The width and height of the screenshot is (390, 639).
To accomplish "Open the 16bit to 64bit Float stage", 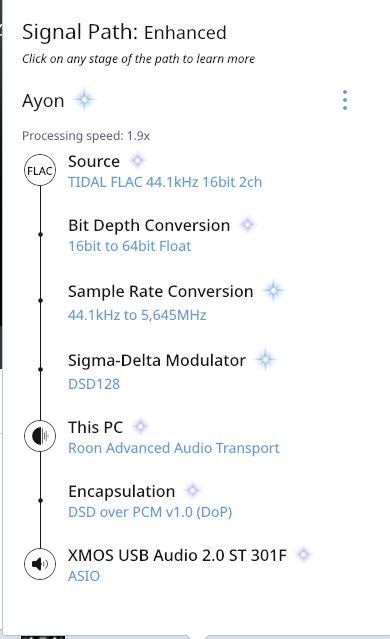I will (130, 246).
